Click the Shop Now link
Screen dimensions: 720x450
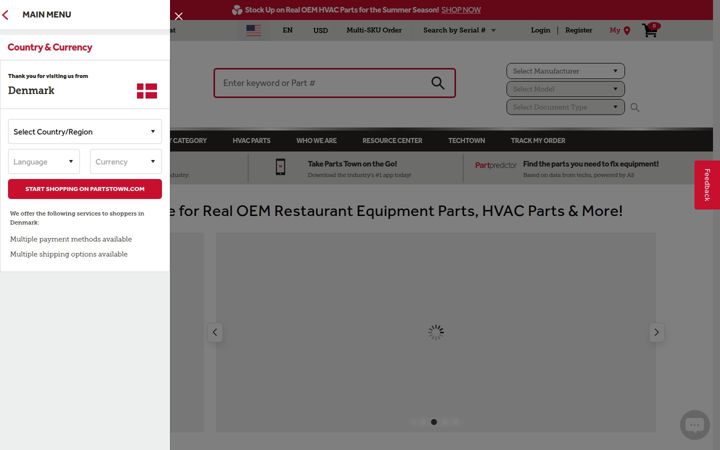coord(461,10)
